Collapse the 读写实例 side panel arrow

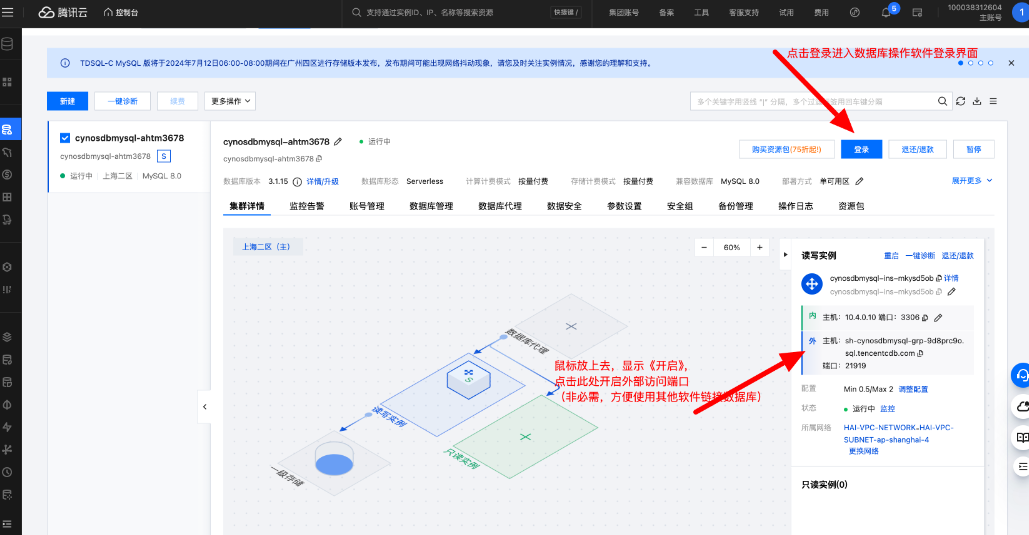click(786, 255)
